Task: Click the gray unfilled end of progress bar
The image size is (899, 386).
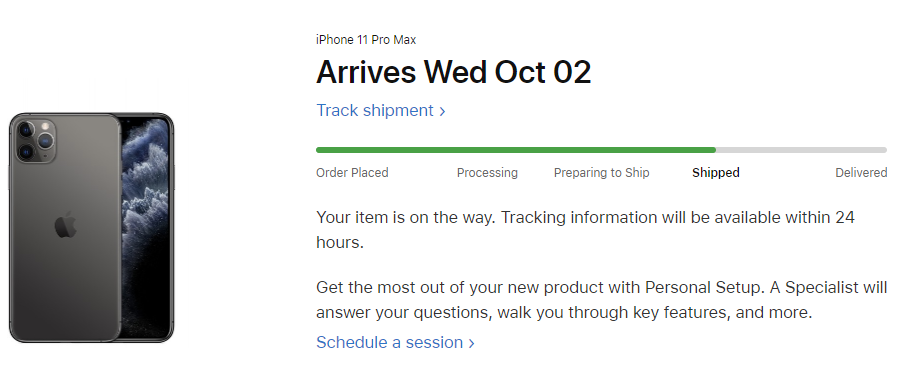Action: 802,150
